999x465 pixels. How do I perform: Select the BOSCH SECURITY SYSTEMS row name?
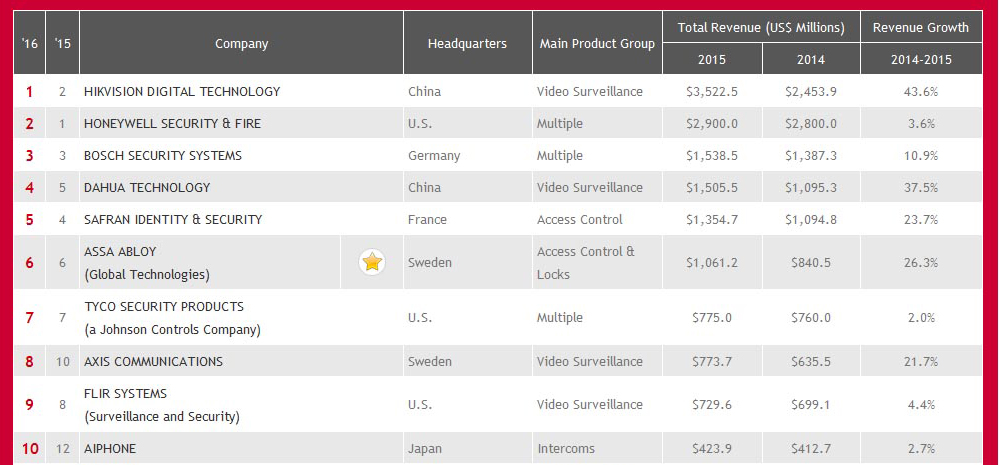tap(163, 155)
